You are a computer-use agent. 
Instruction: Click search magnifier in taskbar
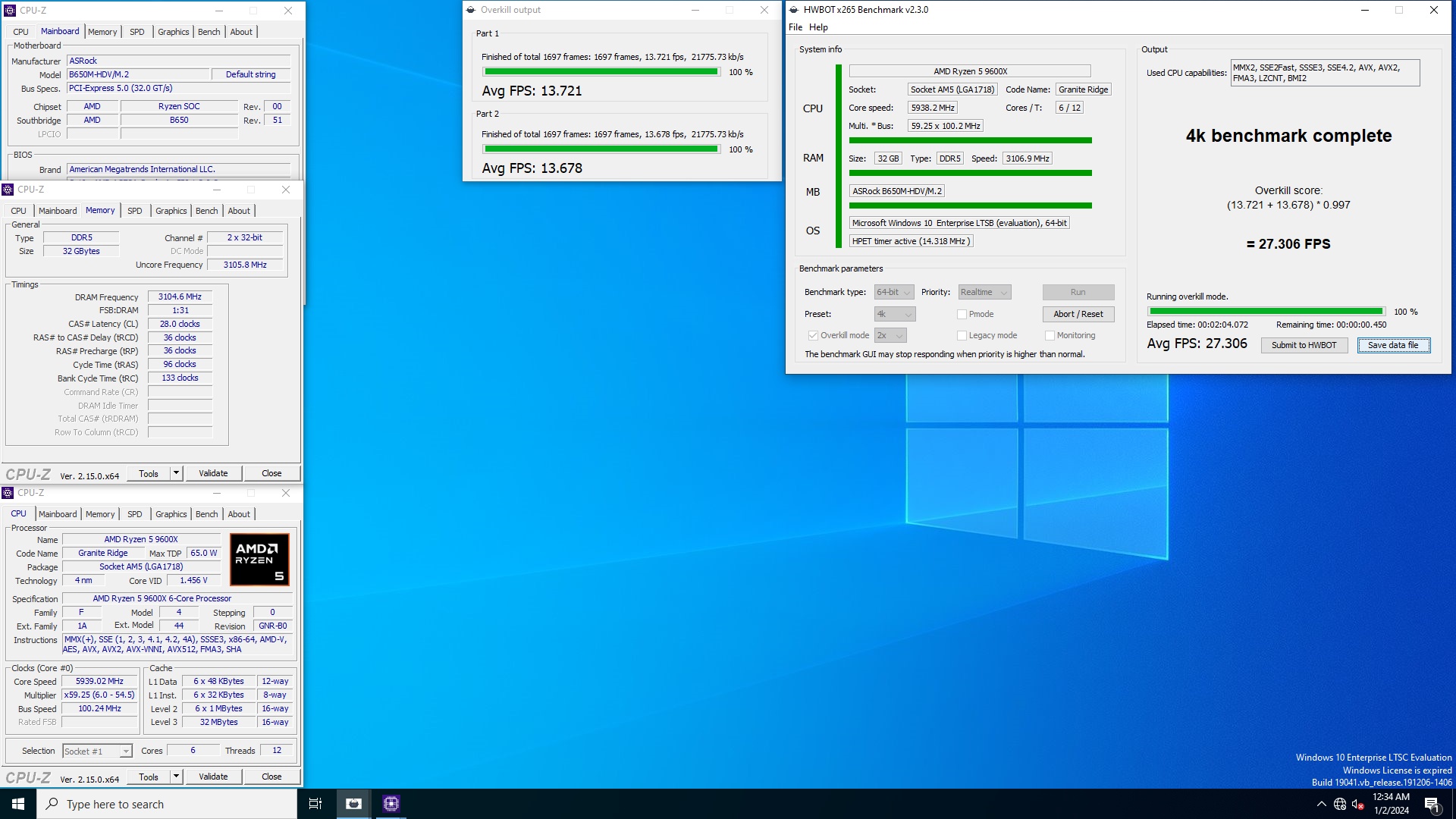(x=52, y=804)
